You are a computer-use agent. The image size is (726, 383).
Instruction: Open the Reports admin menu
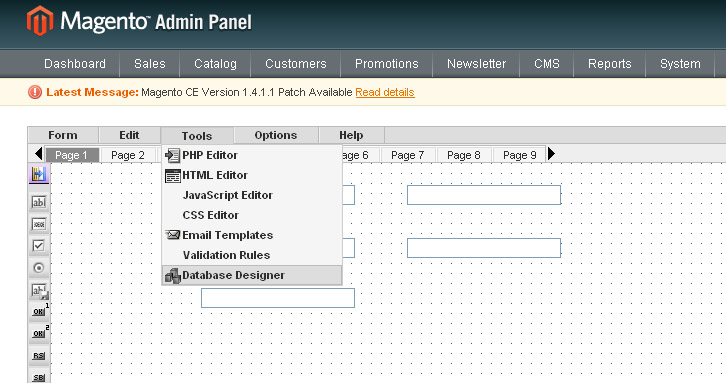pyautogui.click(x=610, y=63)
